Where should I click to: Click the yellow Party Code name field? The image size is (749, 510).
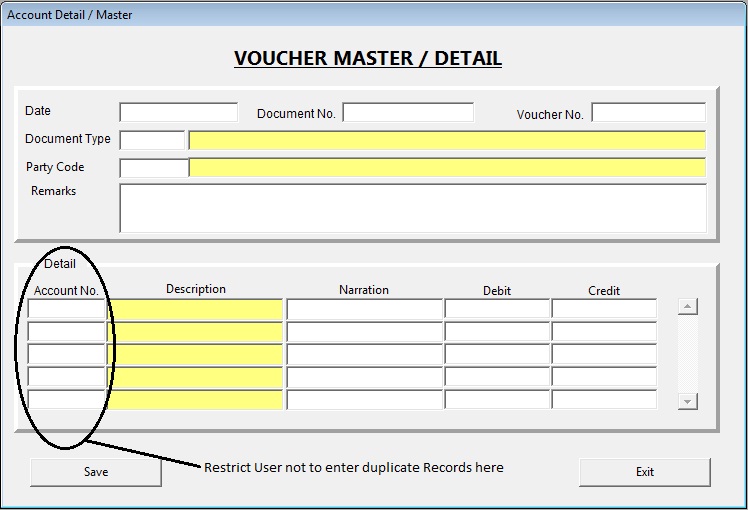coord(447,168)
